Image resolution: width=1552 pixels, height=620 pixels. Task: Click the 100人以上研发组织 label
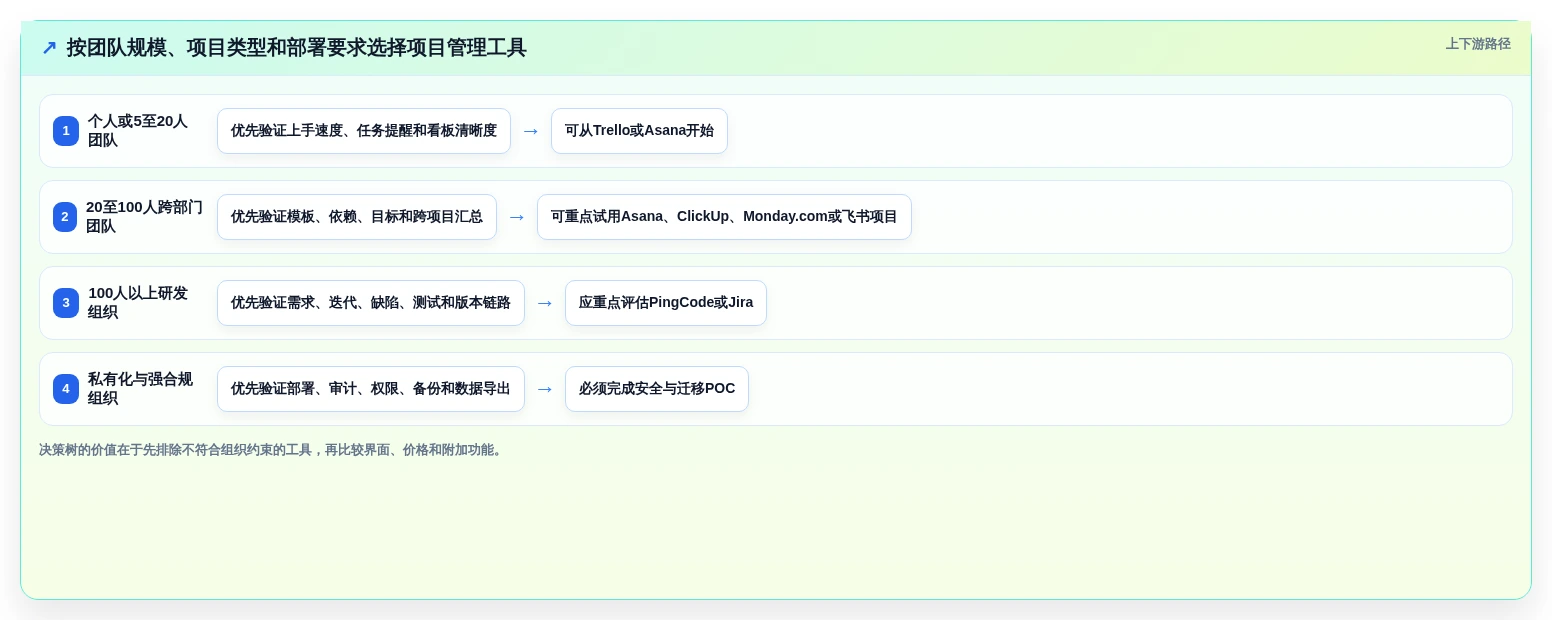coord(138,303)
